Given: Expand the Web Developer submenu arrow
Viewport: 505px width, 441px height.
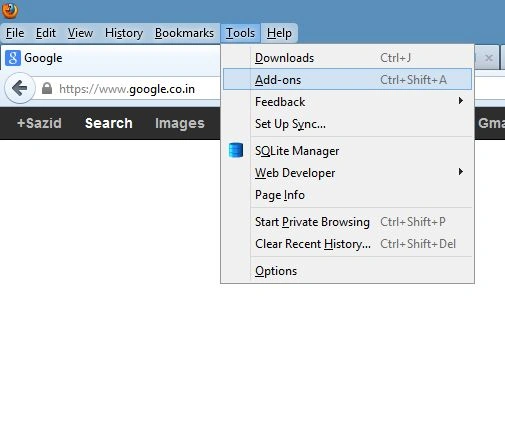Looking at the screenshot, I should tap(460, 172).
